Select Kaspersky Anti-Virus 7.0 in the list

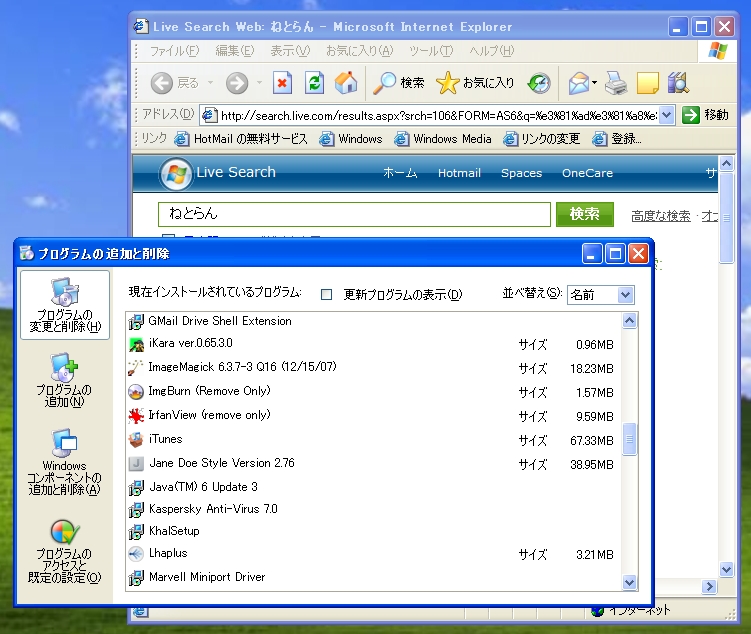tap(375, 509)
